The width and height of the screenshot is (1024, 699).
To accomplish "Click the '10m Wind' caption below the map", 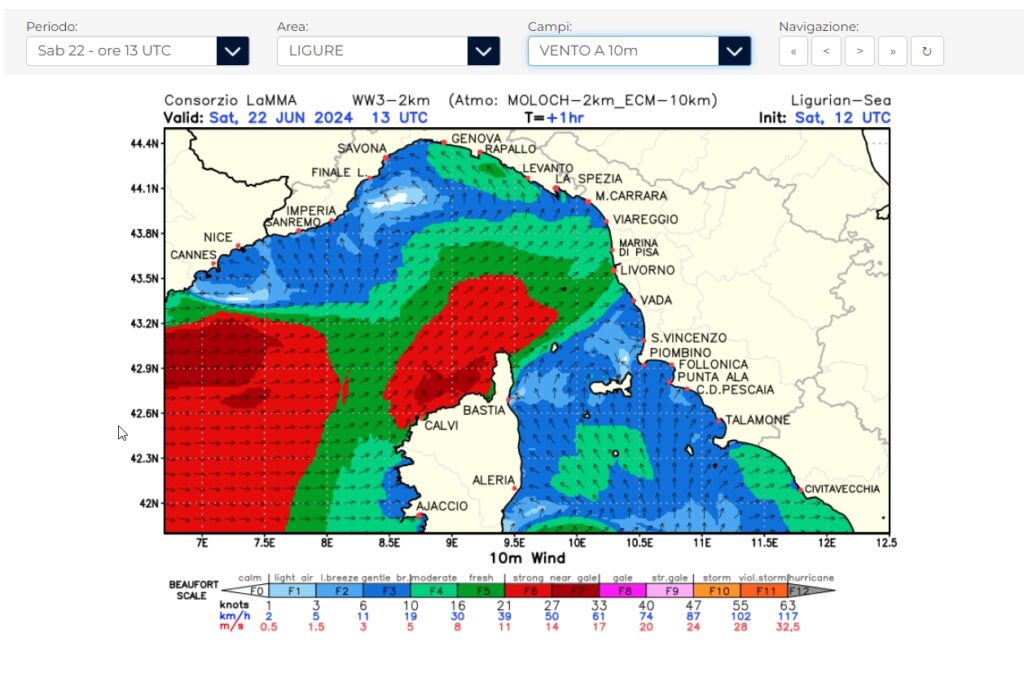I will 528,558.
